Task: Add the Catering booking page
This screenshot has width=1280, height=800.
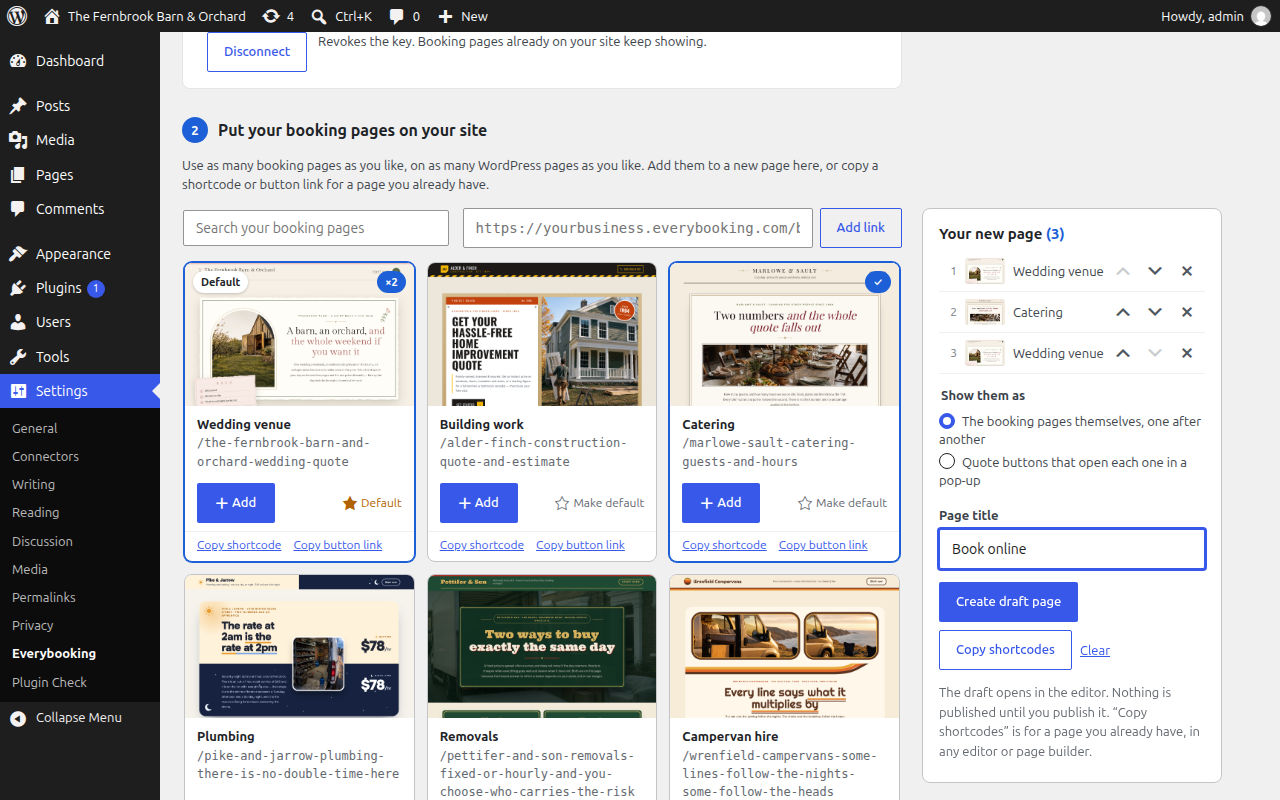Action: [721, 503]
